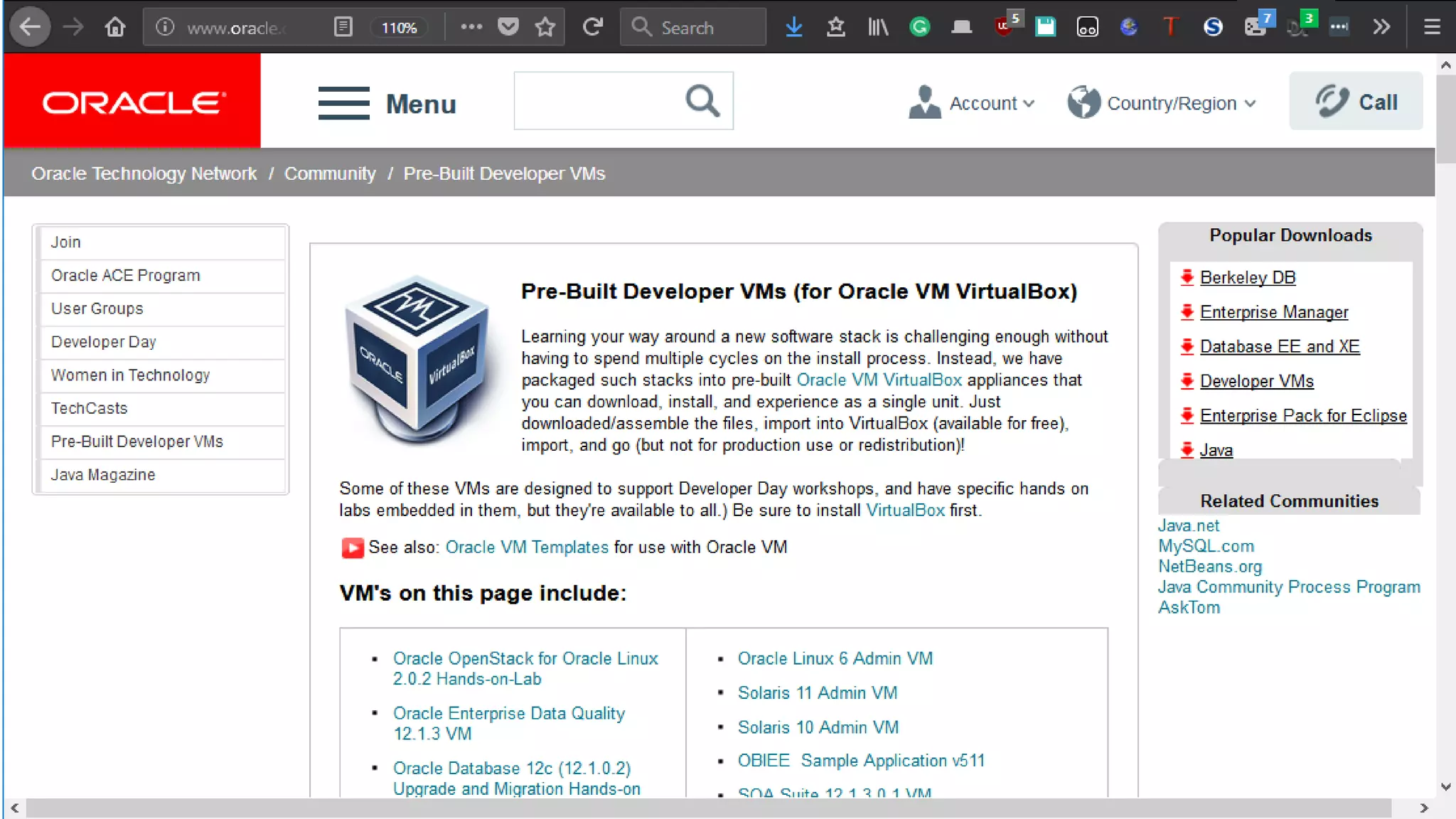The width and height of the screenshot is (1456, 819).
Task: Expand the Account dropdown
Action: coord(971,103)
